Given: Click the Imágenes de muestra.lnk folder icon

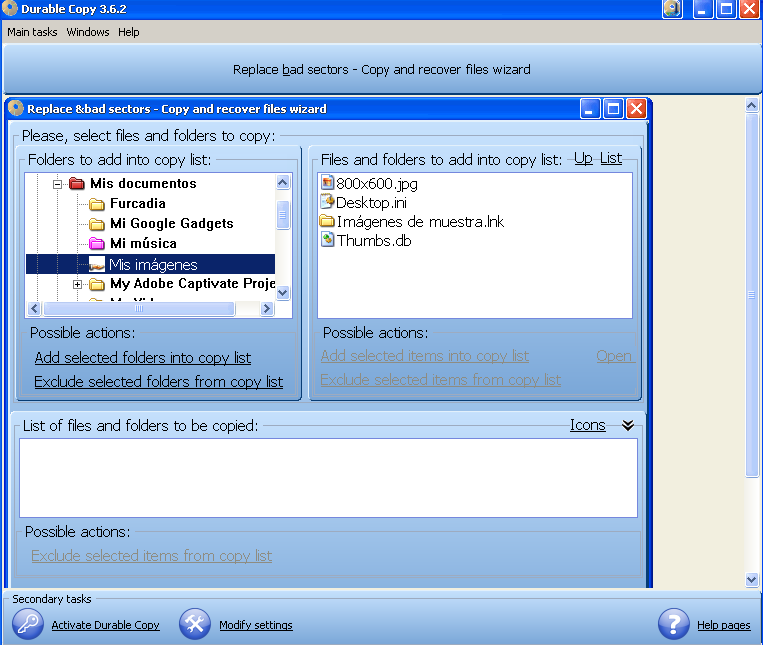Looking at the screenshot, I should click(327, 221).
